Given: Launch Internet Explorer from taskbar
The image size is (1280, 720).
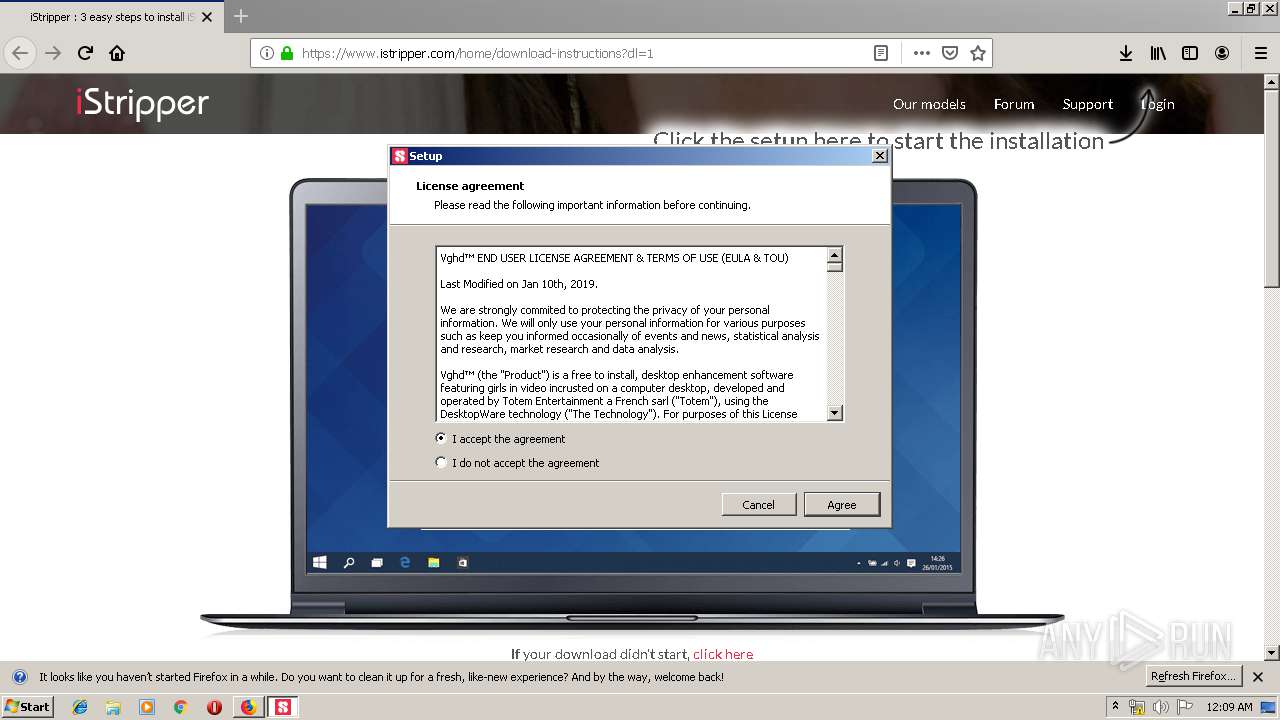Looking at the screenshot, I should tap(80, 707).
